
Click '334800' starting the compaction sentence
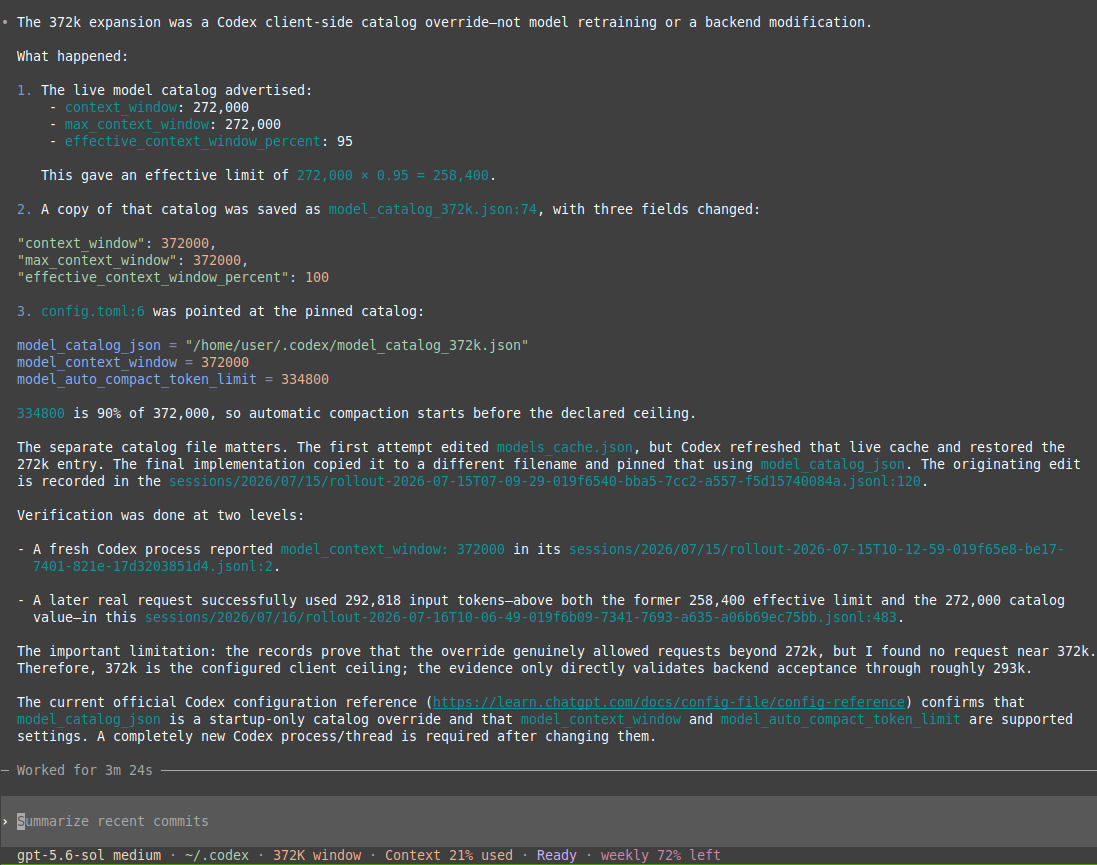[41, 413]
